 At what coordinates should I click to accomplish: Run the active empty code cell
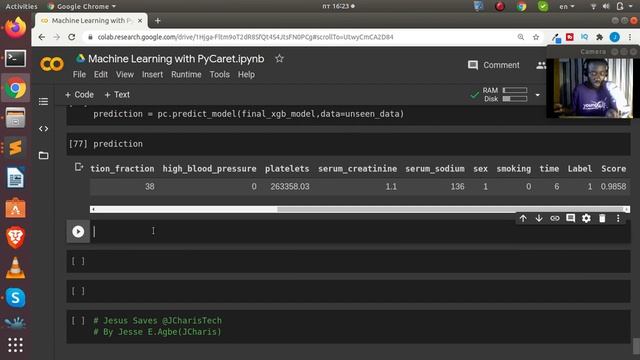[78, 231]
